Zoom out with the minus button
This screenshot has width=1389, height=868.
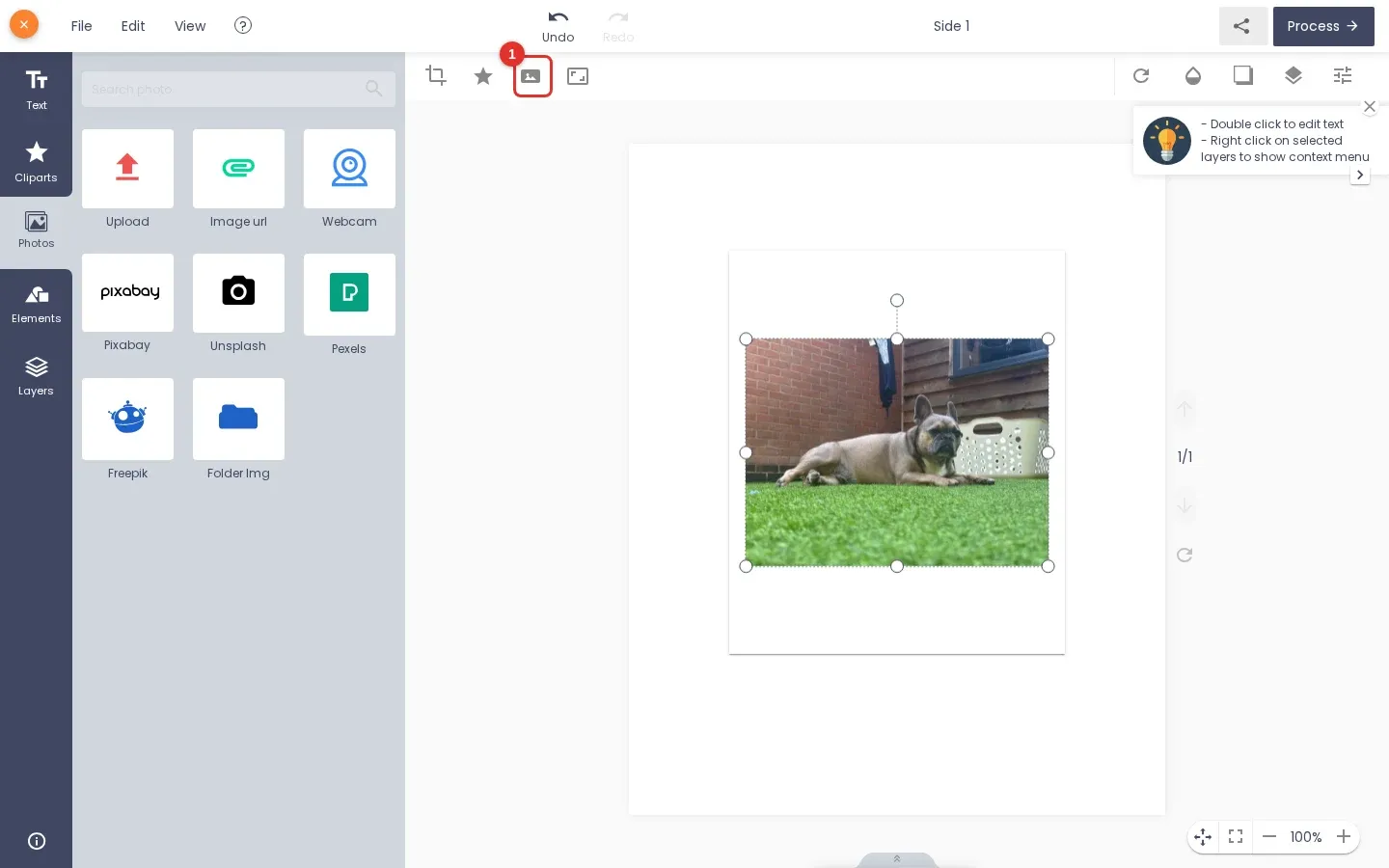(x=1269, y=836)
